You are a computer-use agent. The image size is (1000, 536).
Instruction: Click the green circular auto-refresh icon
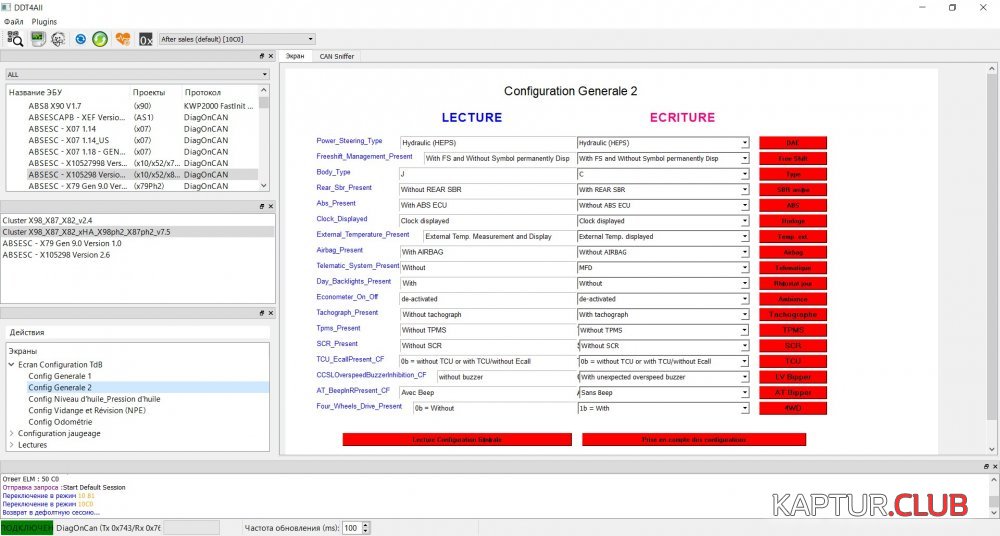99,39
